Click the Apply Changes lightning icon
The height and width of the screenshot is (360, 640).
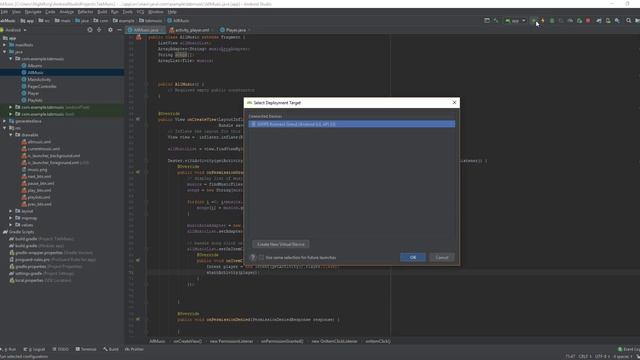(543, 20)
